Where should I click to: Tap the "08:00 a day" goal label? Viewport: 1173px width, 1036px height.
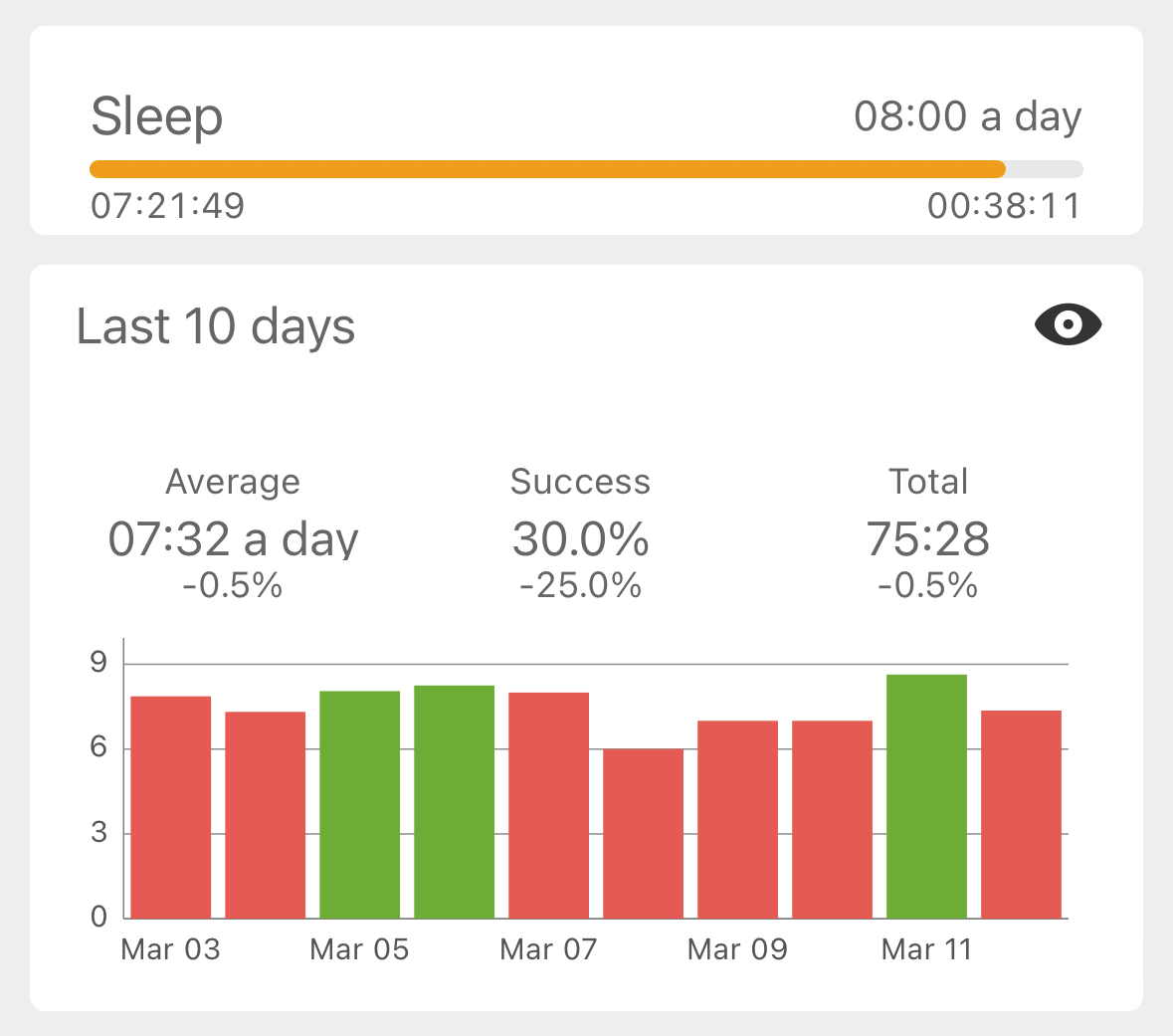tap(967, 117)
